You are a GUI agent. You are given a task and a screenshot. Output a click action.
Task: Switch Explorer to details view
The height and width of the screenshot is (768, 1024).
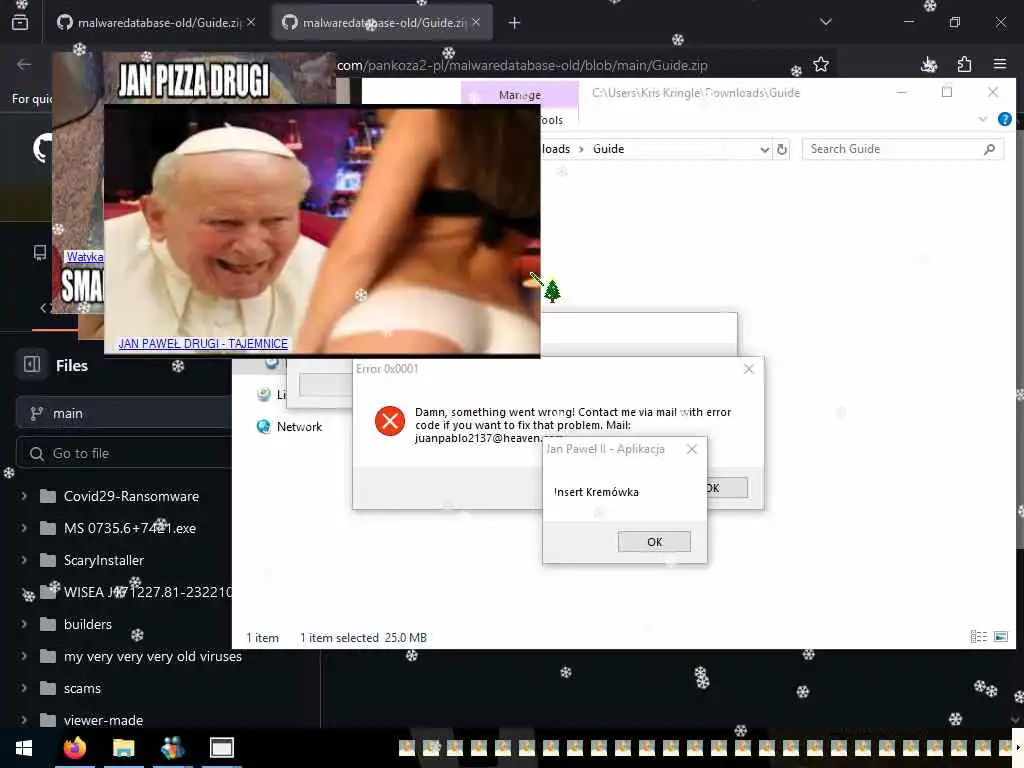[x=978, y=637]
